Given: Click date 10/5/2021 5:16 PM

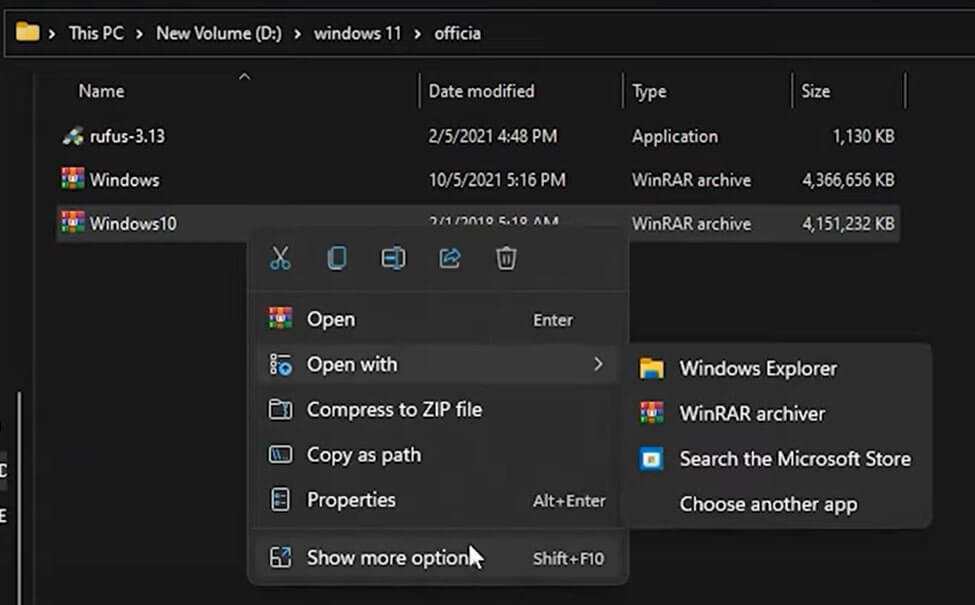Looking at the screenshot, I should pos(497,180).
